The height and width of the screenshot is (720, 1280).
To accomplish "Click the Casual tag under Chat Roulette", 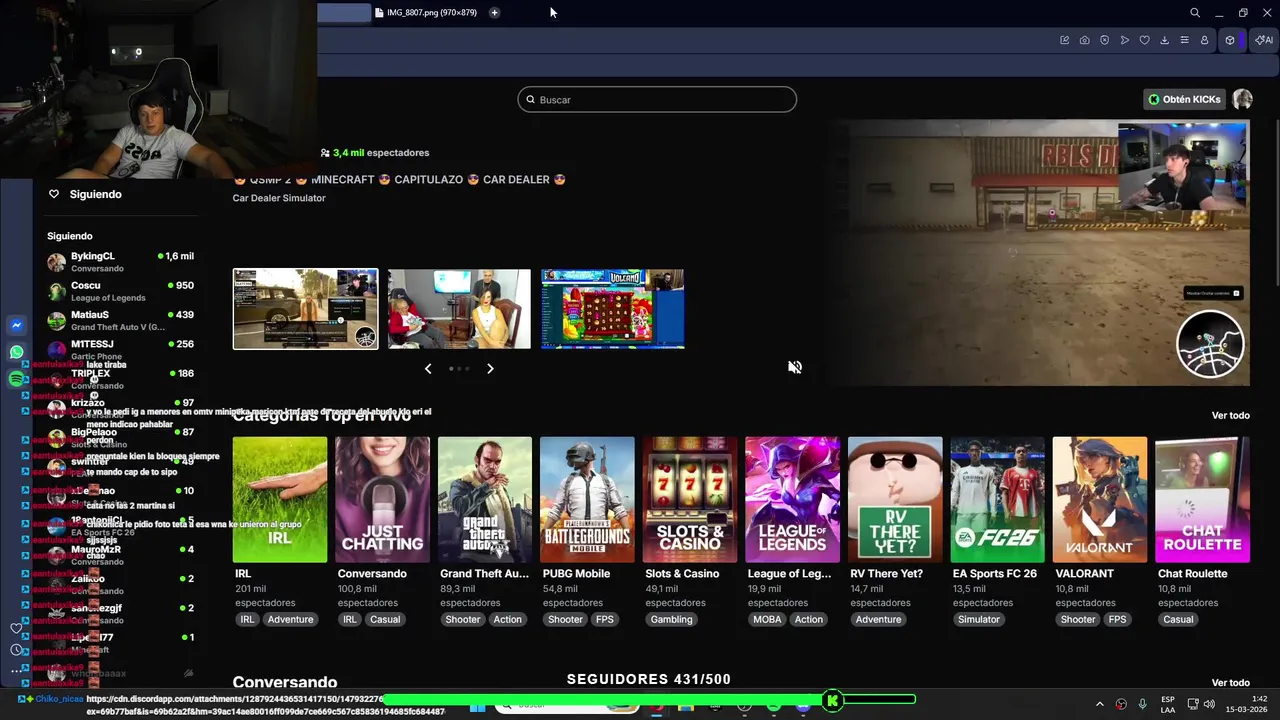I will coord(1178,619).
